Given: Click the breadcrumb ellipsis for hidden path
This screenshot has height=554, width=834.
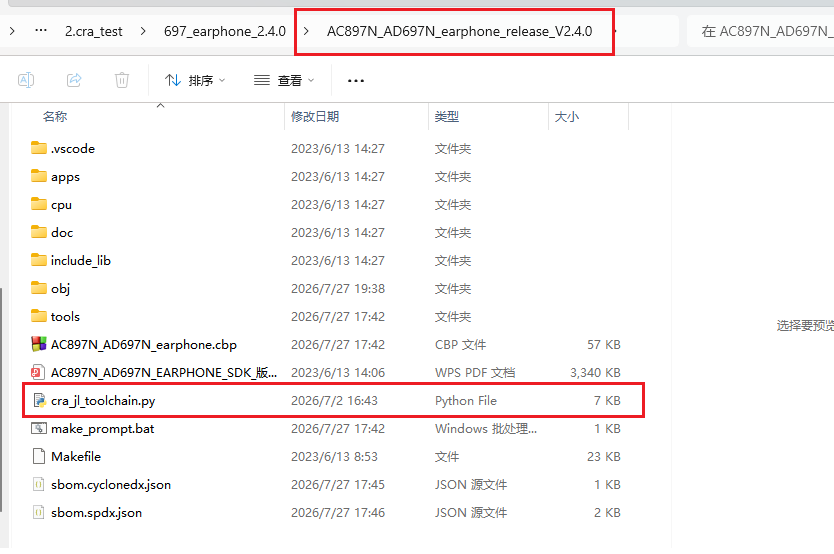Looking at the screenshot, I should pos(40,31).
